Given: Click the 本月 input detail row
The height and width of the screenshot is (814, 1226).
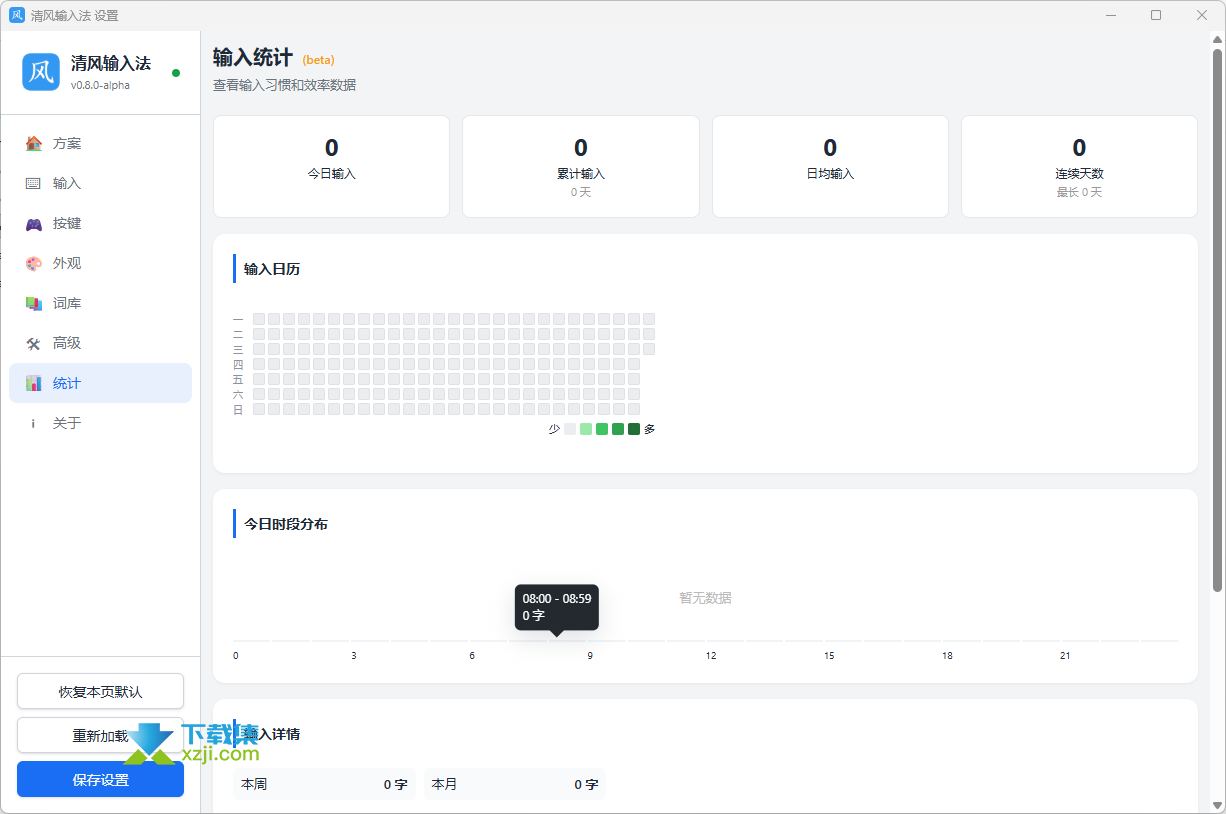Looking at the screenshot, I should 515,784.
